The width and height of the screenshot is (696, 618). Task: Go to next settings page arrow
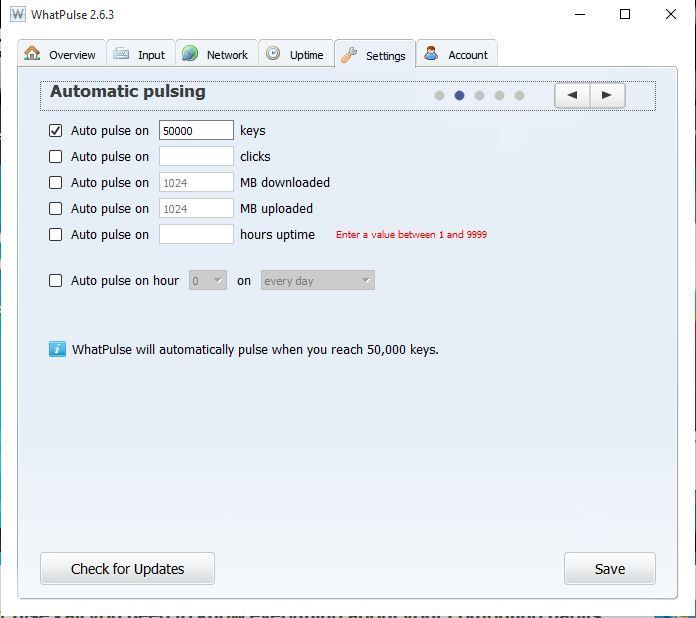click(x=607, y=95)
